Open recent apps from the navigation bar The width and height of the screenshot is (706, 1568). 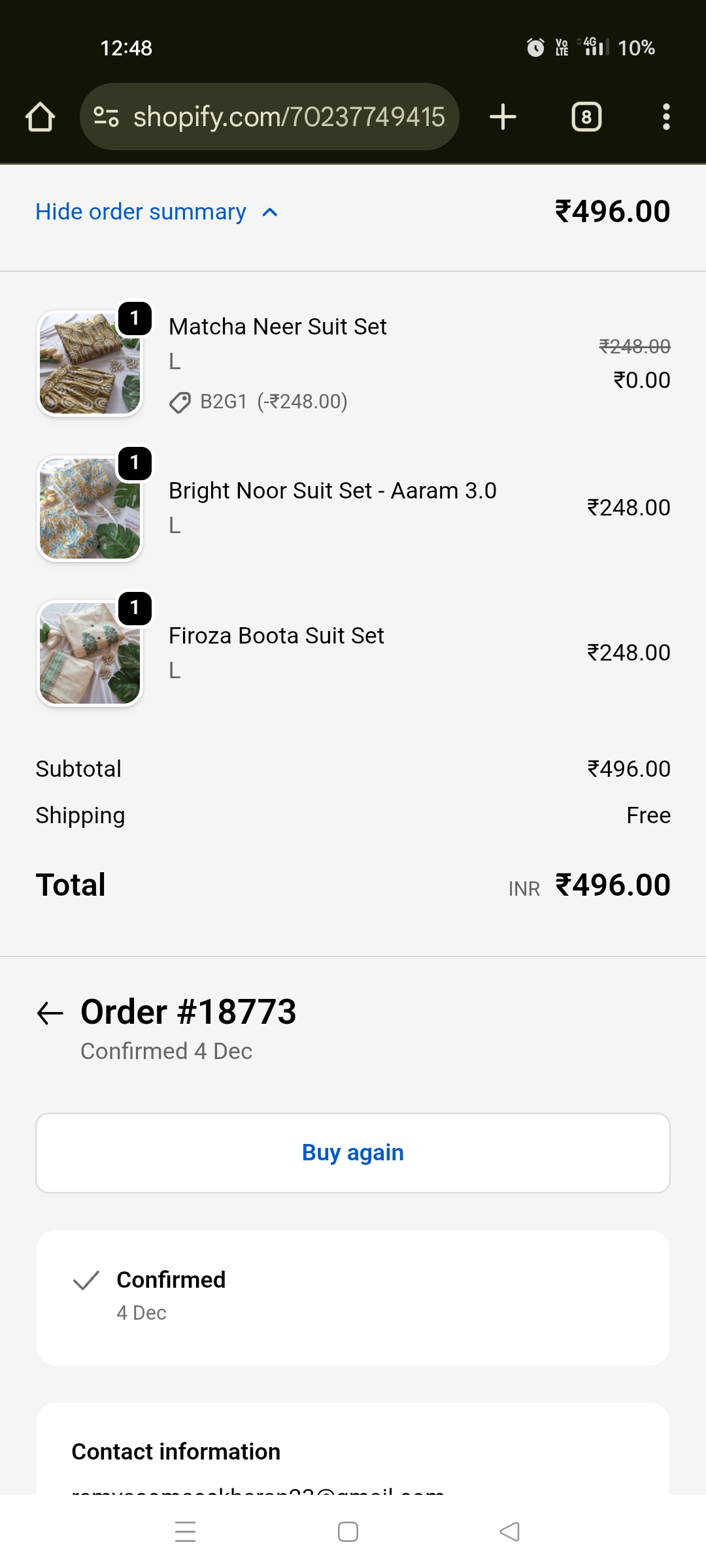[186, 1531]
